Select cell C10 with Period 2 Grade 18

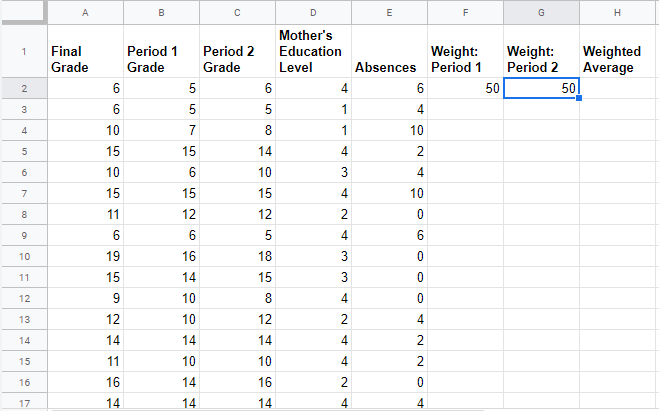tap(237, 256)
